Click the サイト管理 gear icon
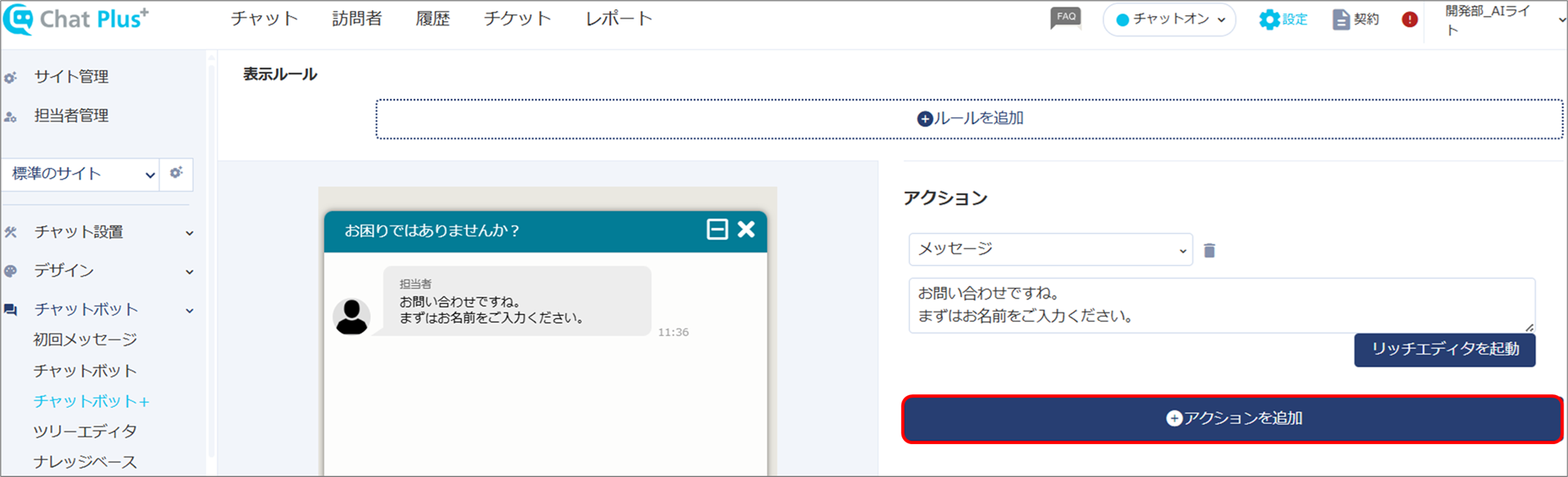Viewport: 1568px width, 477px height. 10,78
